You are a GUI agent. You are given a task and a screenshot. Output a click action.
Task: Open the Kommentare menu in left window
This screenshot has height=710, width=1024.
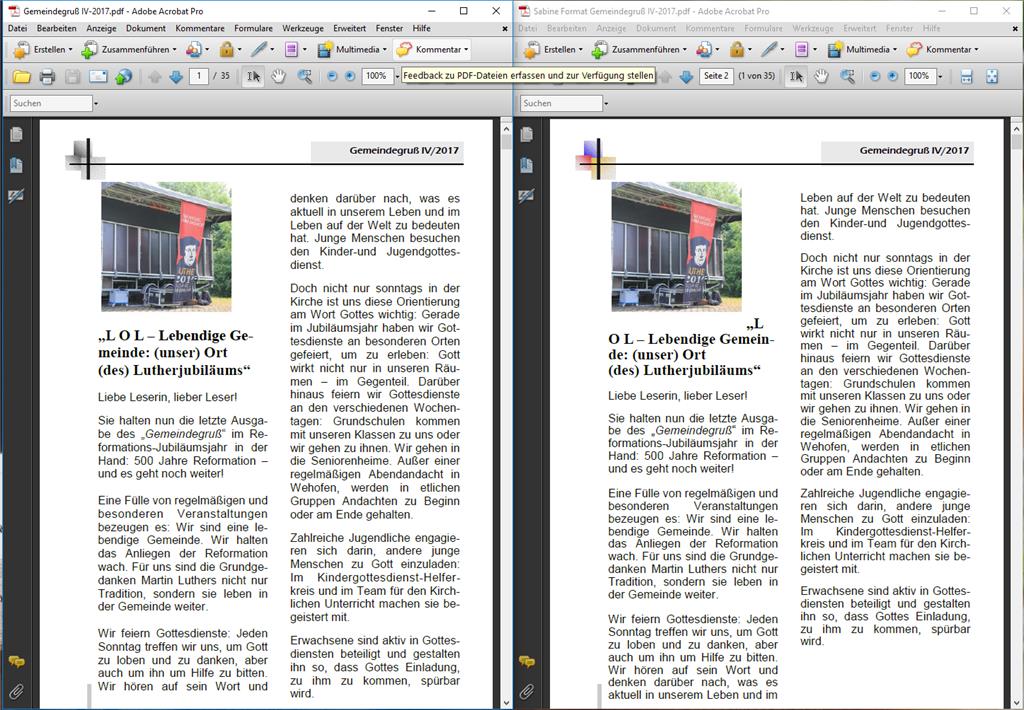(x=200, y=28)
